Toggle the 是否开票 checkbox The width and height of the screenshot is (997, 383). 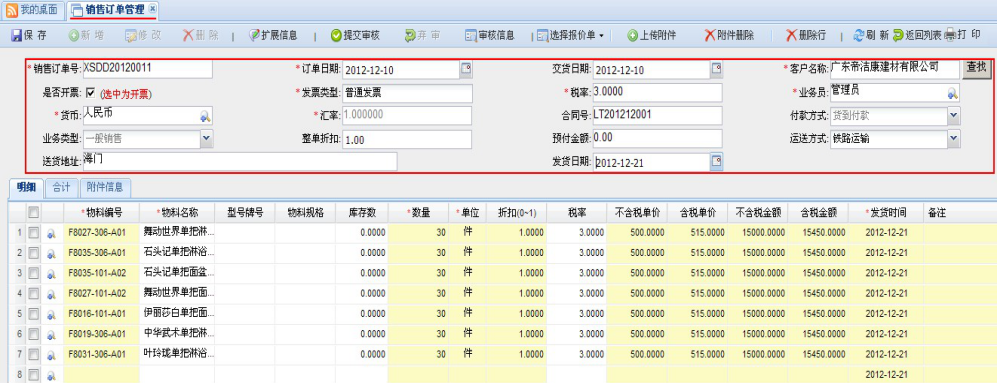click(x=90, y=93)
